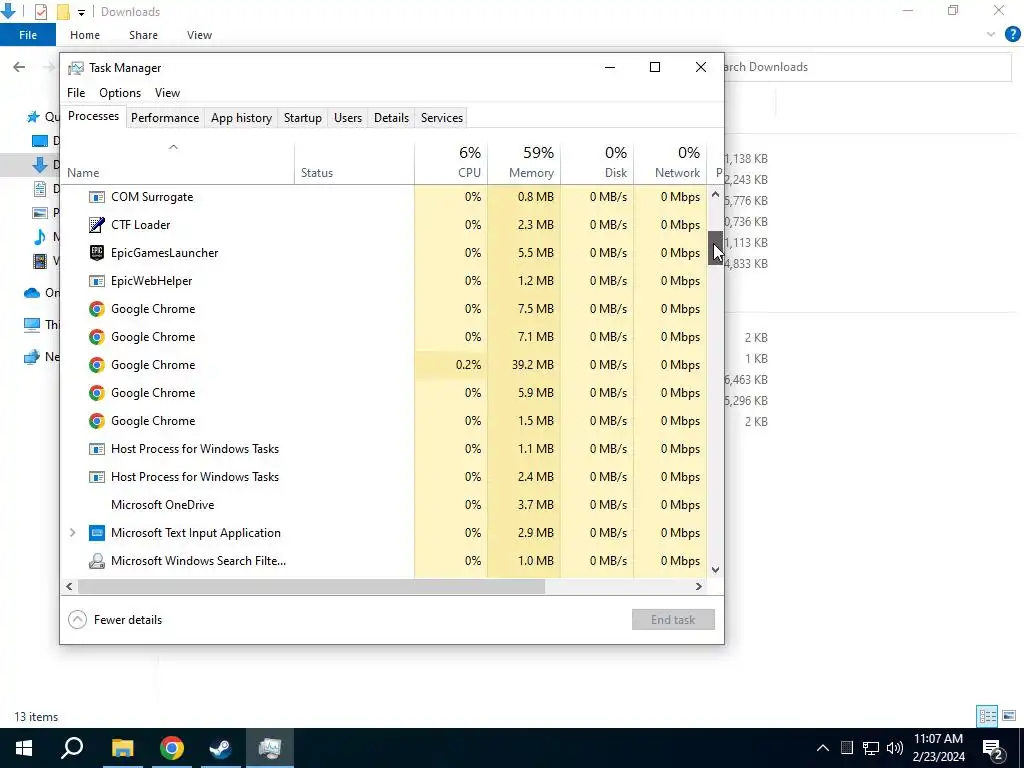Sort processes by Name column header
This screenshot has height=768, width=1024.
(x=179, y=162)
